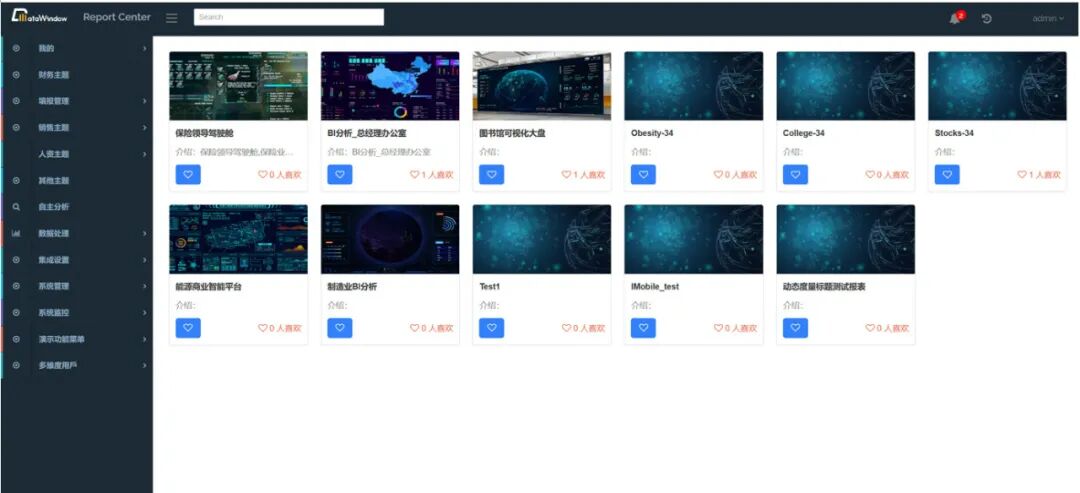Open the Obesity-34 report thumbnail
Image resolution: width=1080 pixels, height=493 pixels.
(x=694, y=86)
